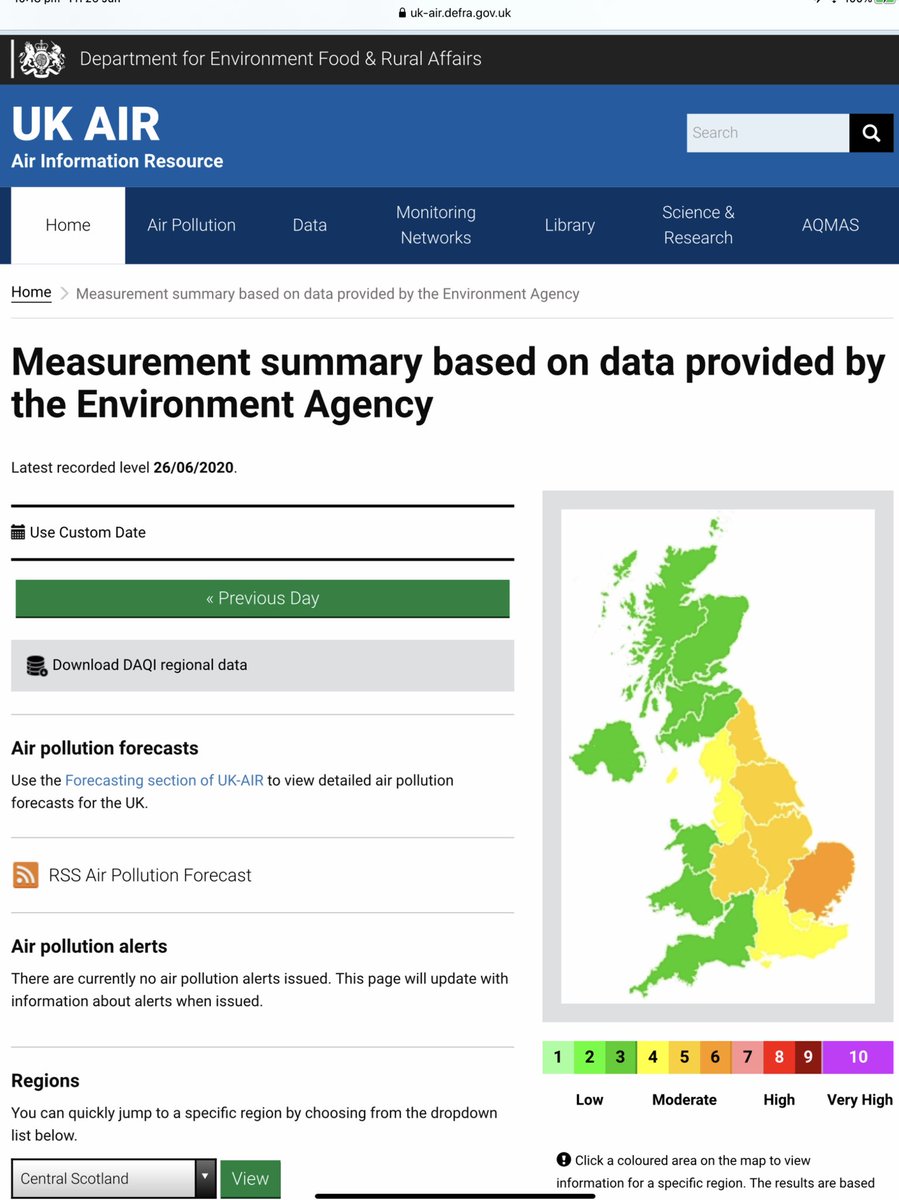The width and height of the screenshot is (899, 1200).
Task: Click inside the Search field
Action: click(x=767, y=133)
